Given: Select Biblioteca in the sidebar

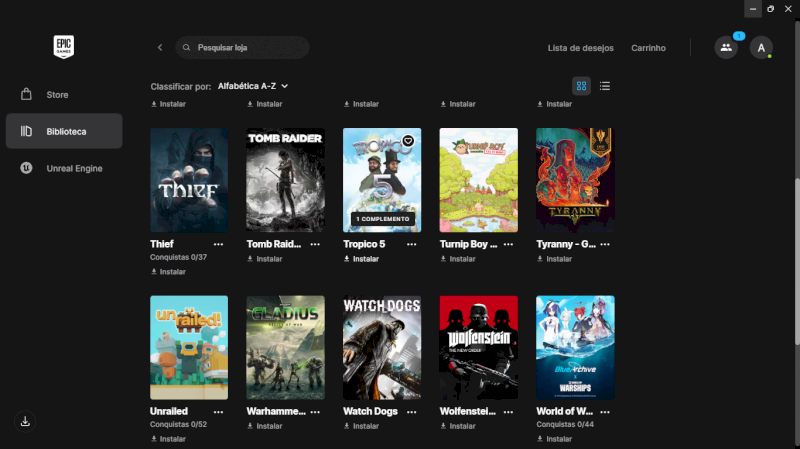Looking at the screenshot, I should coord(64,131).
